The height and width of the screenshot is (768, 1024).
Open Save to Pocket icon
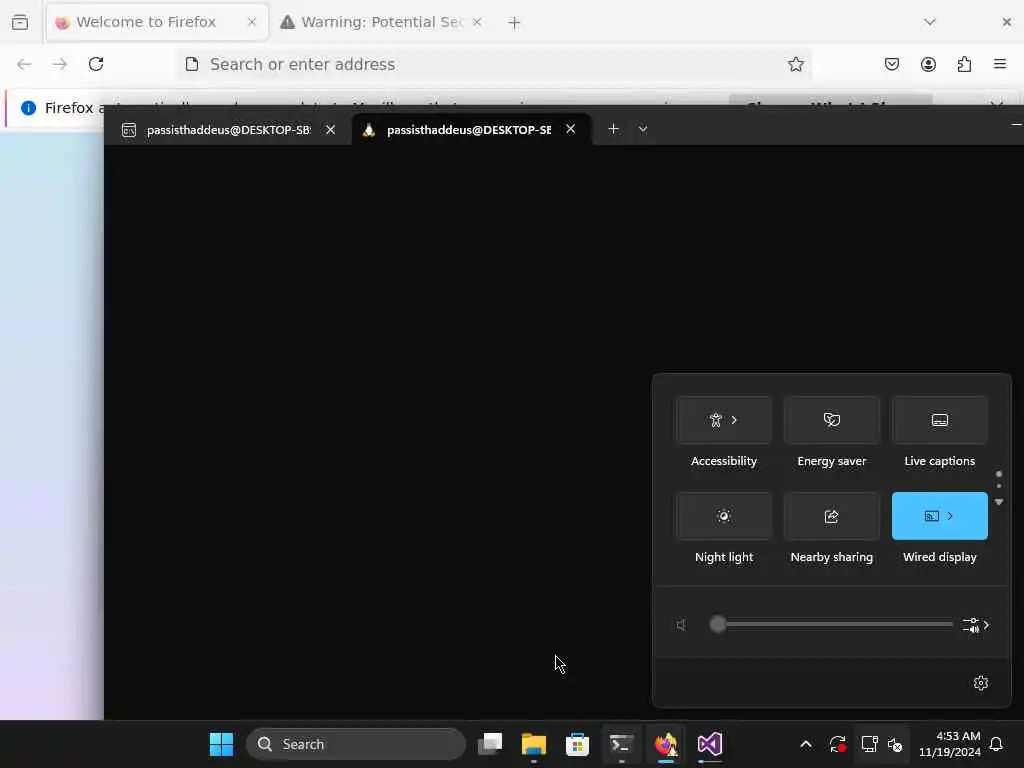(x=891, y=64)
